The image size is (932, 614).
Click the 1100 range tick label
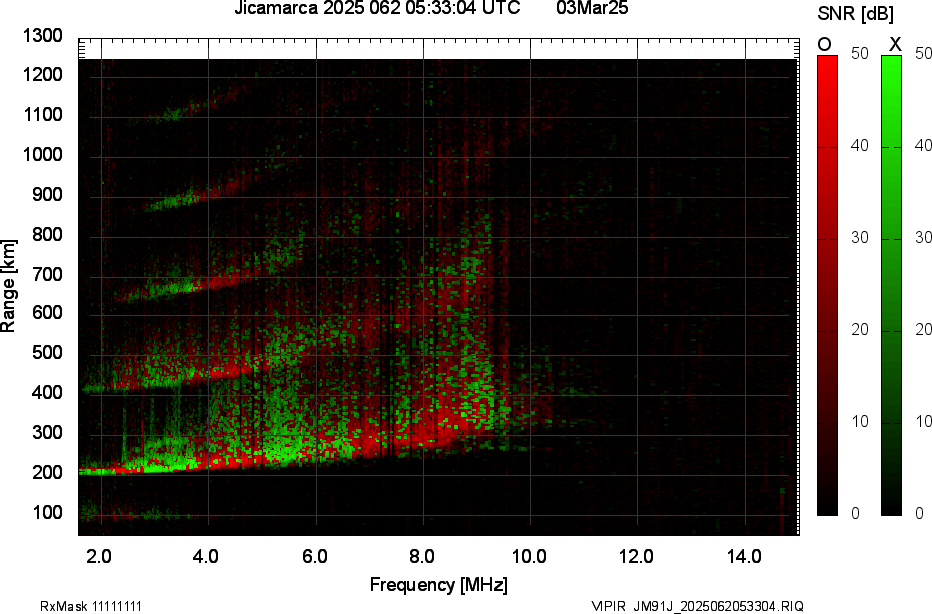pos(43,115)
